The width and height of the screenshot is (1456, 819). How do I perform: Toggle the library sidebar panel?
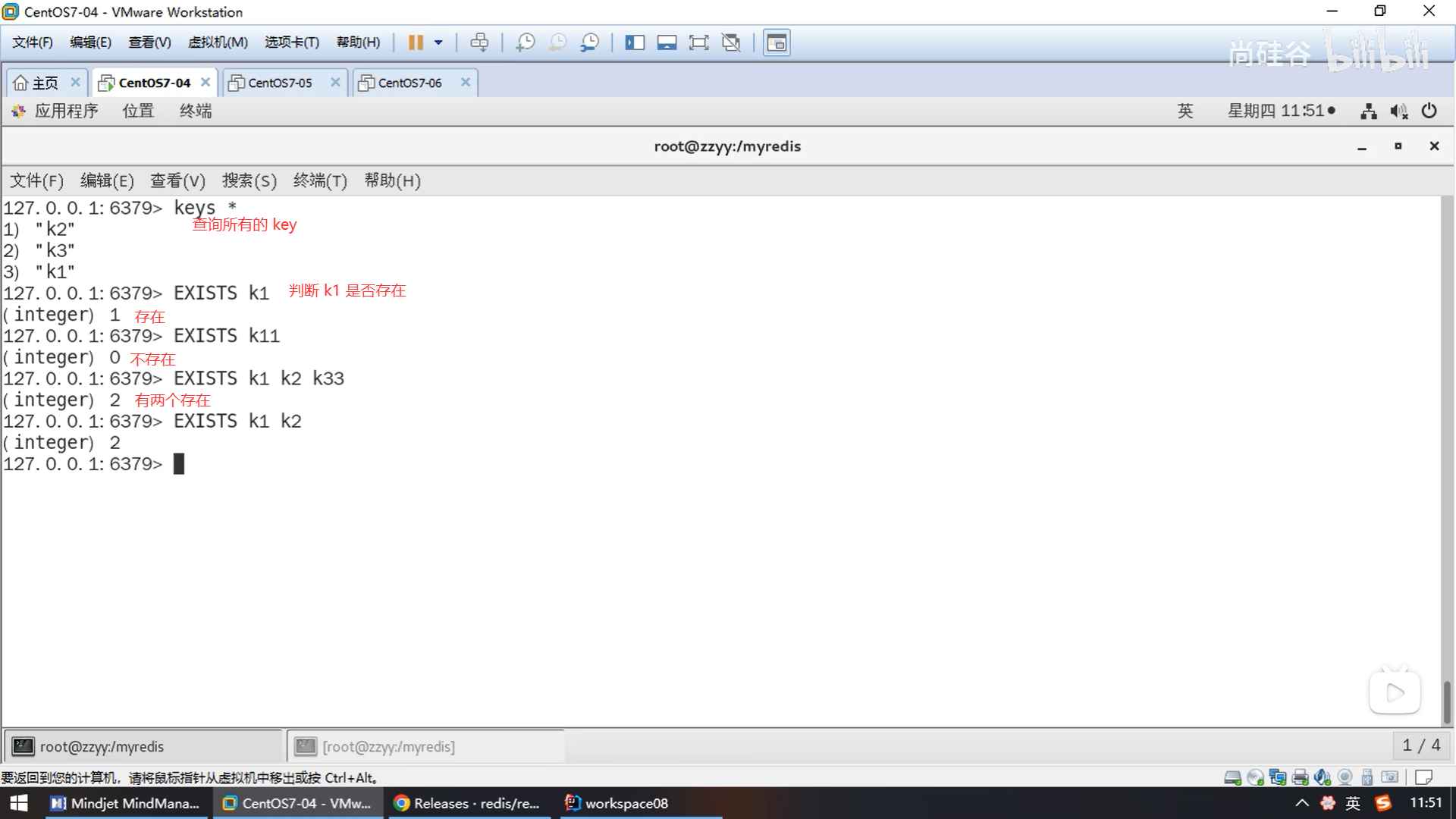pyautogui.click(x=635, y=42)
